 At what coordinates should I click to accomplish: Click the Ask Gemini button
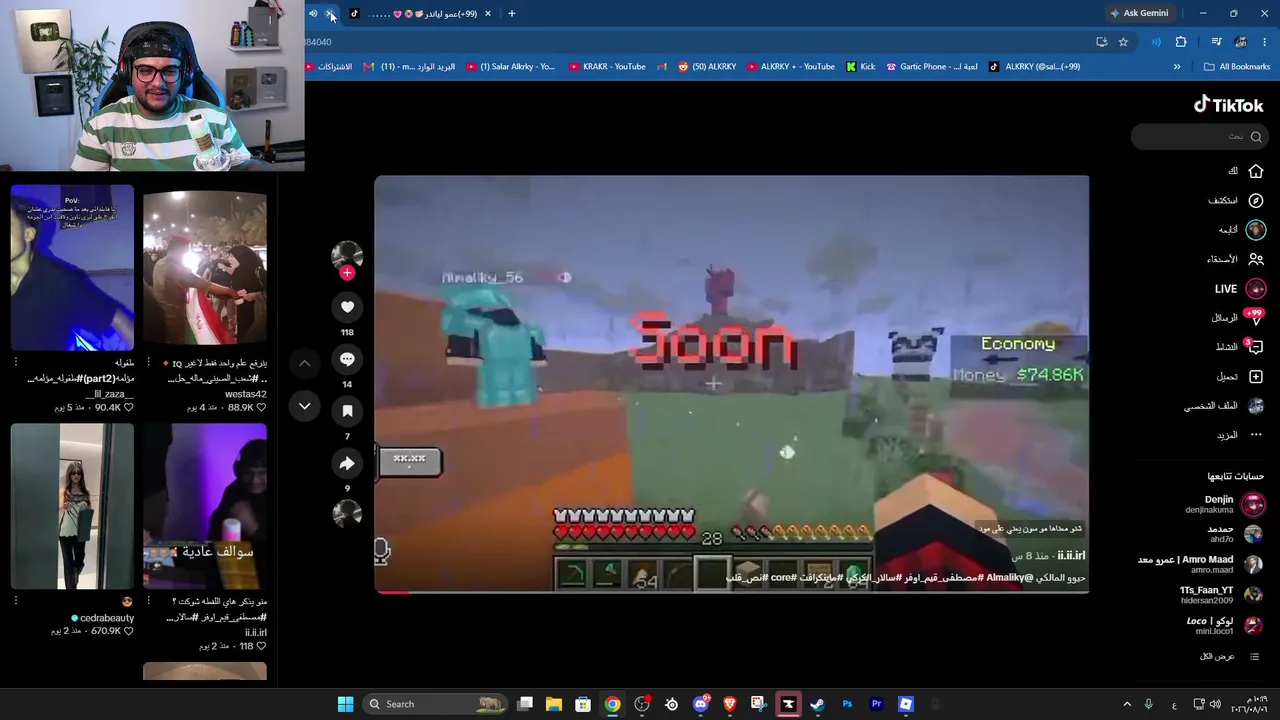click(x=1138, y=14)
